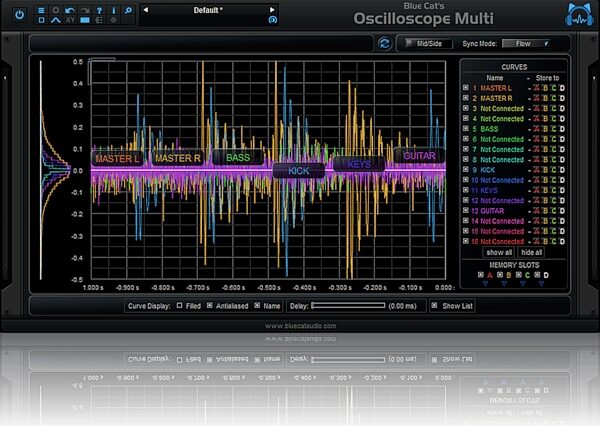Toggle visibility of curve 7 Not Connected
This screenshot has width=600, height=426.
(x=466, y=149)
